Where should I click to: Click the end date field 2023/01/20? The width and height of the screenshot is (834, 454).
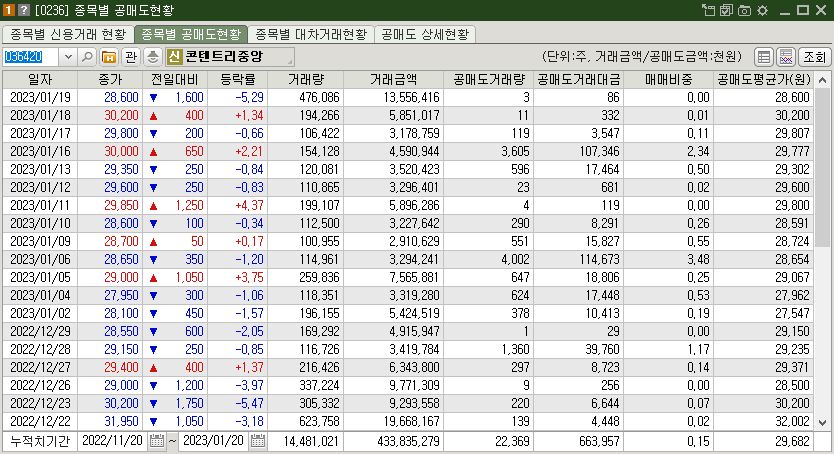tap(214, 441)
